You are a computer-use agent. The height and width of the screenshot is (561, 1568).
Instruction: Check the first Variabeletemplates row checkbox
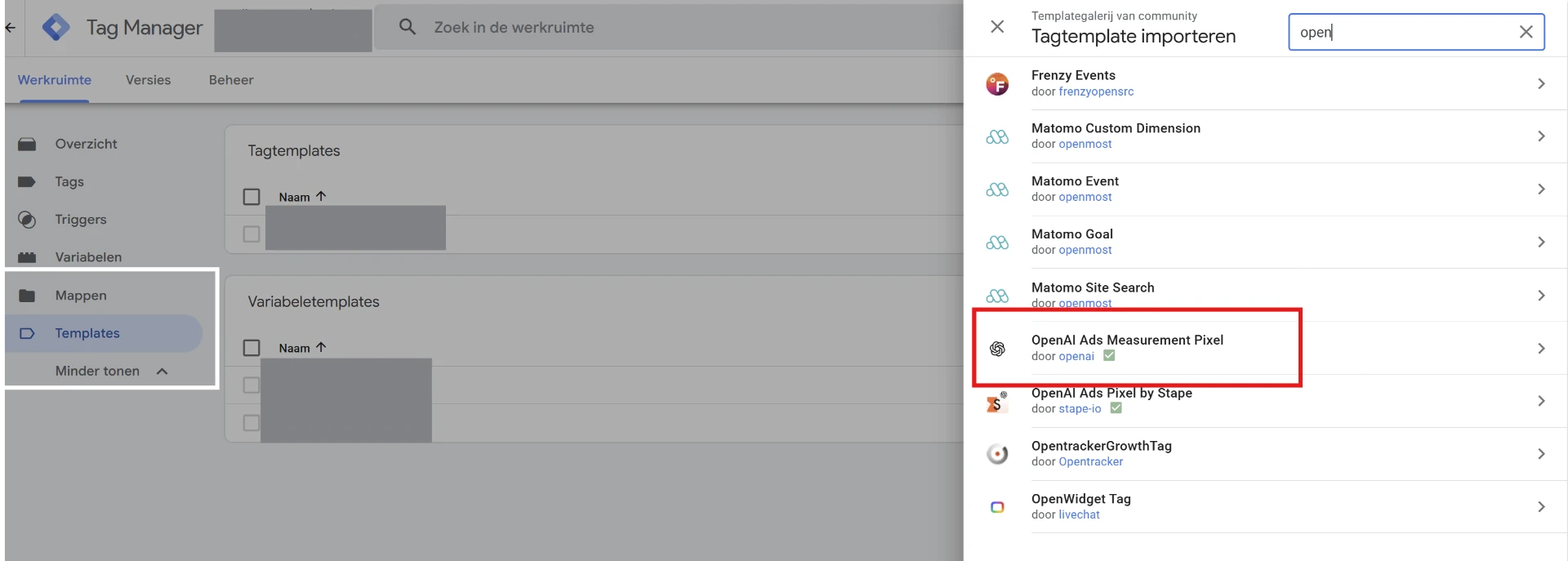tap(252, 385)
